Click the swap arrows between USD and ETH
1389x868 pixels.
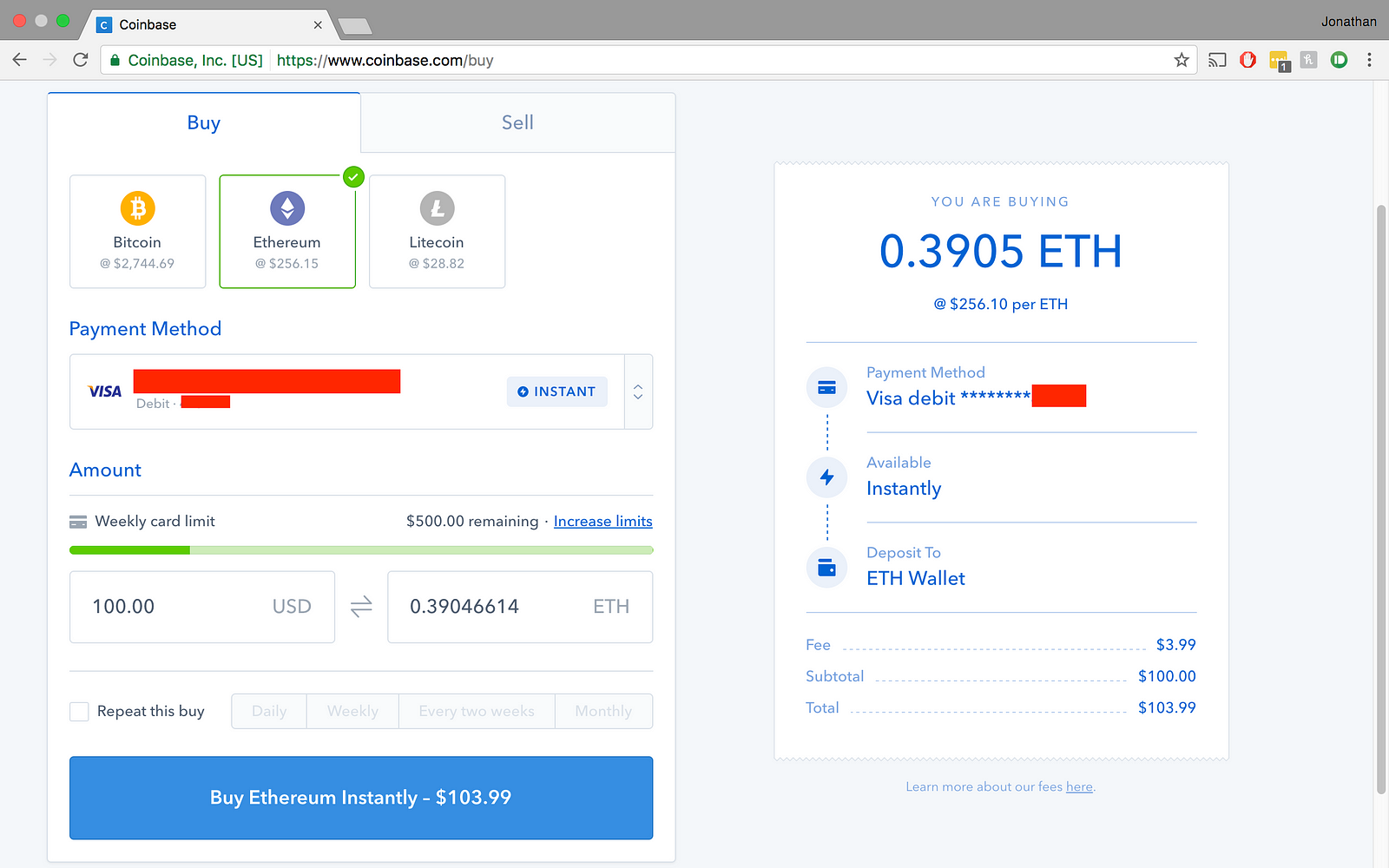361,606
